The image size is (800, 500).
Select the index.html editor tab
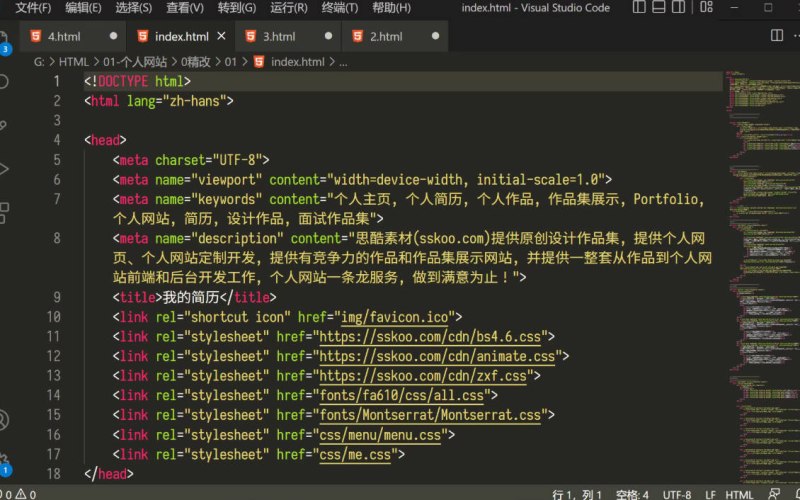click(182, 37)
